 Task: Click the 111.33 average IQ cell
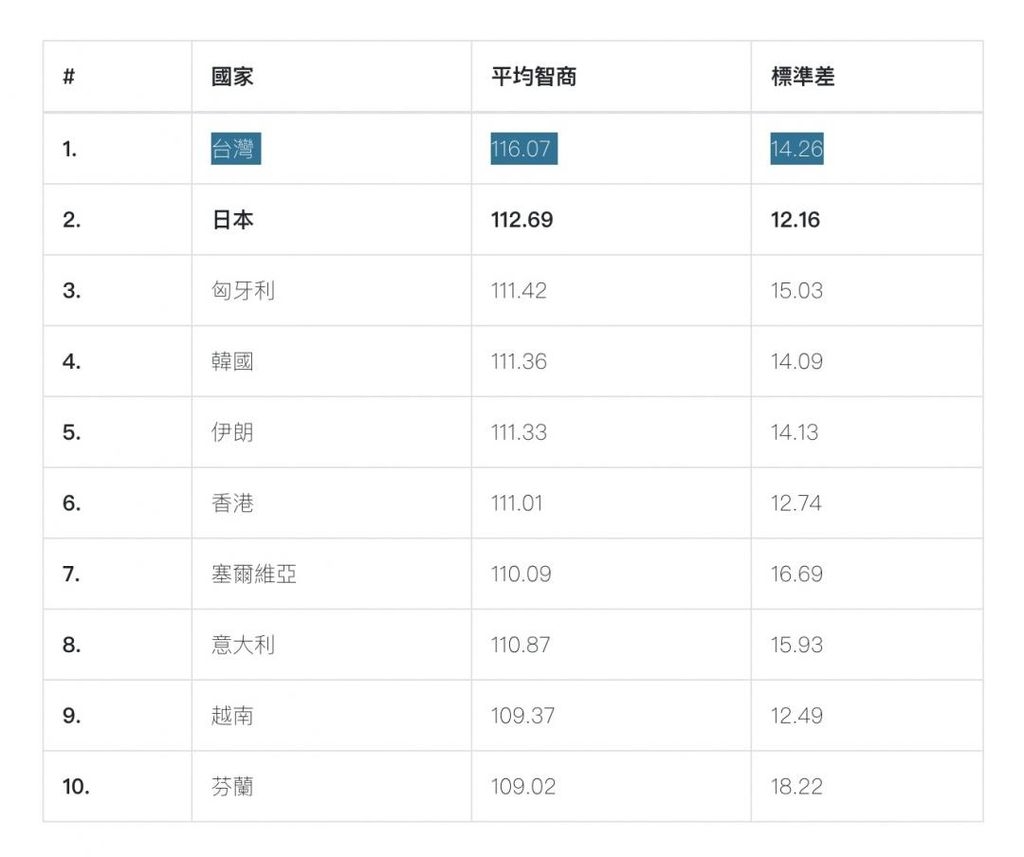pos(518,432)
